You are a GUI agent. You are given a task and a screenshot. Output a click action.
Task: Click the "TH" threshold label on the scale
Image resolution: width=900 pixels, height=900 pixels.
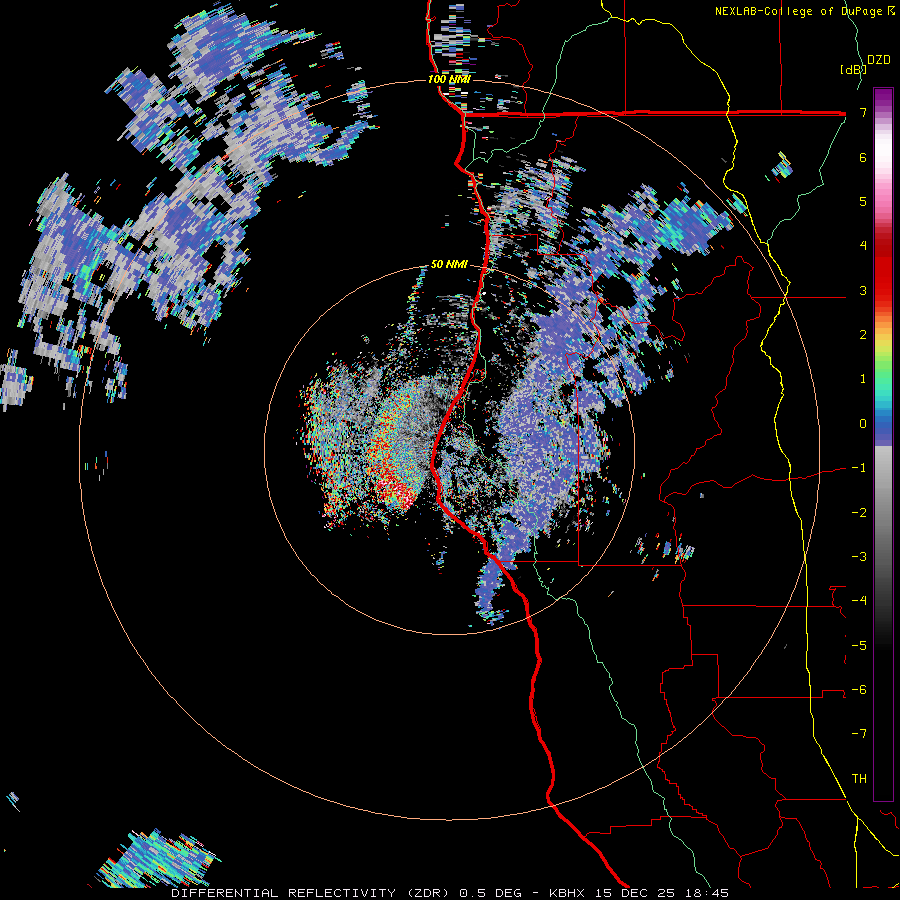tap(859, 778)
